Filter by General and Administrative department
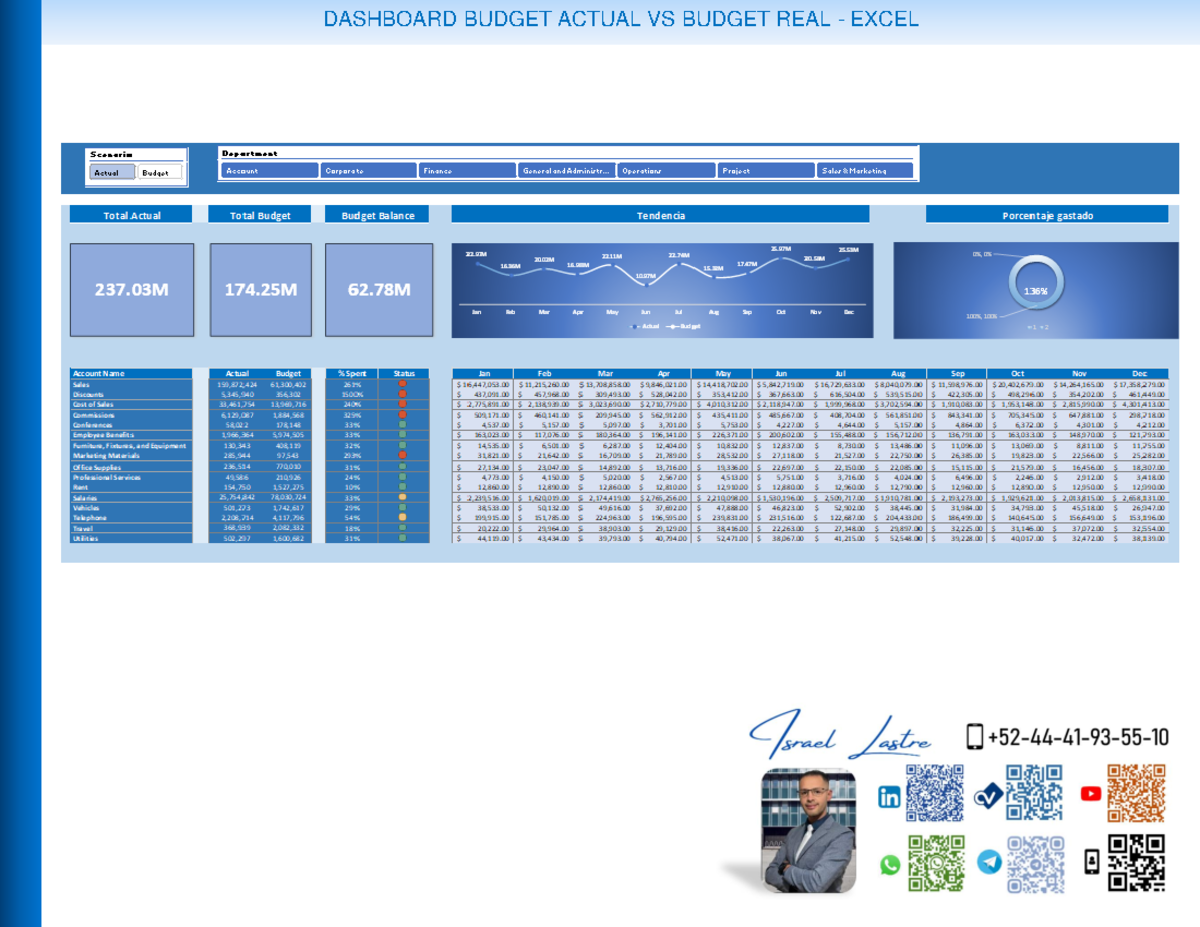This screenshot has height=927, width=1200. (567, 171)
